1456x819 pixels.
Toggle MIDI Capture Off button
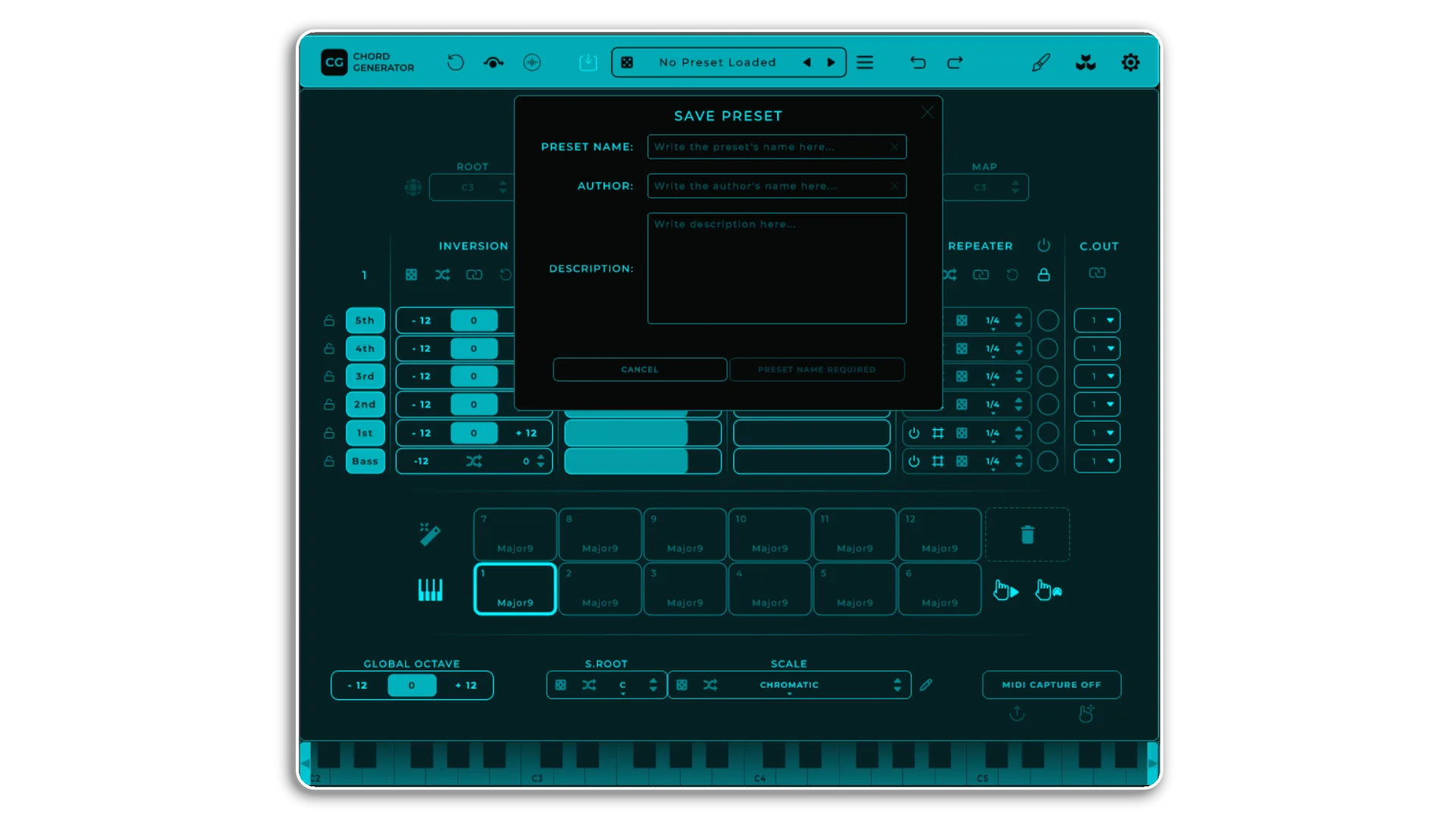click(1051, 685)
